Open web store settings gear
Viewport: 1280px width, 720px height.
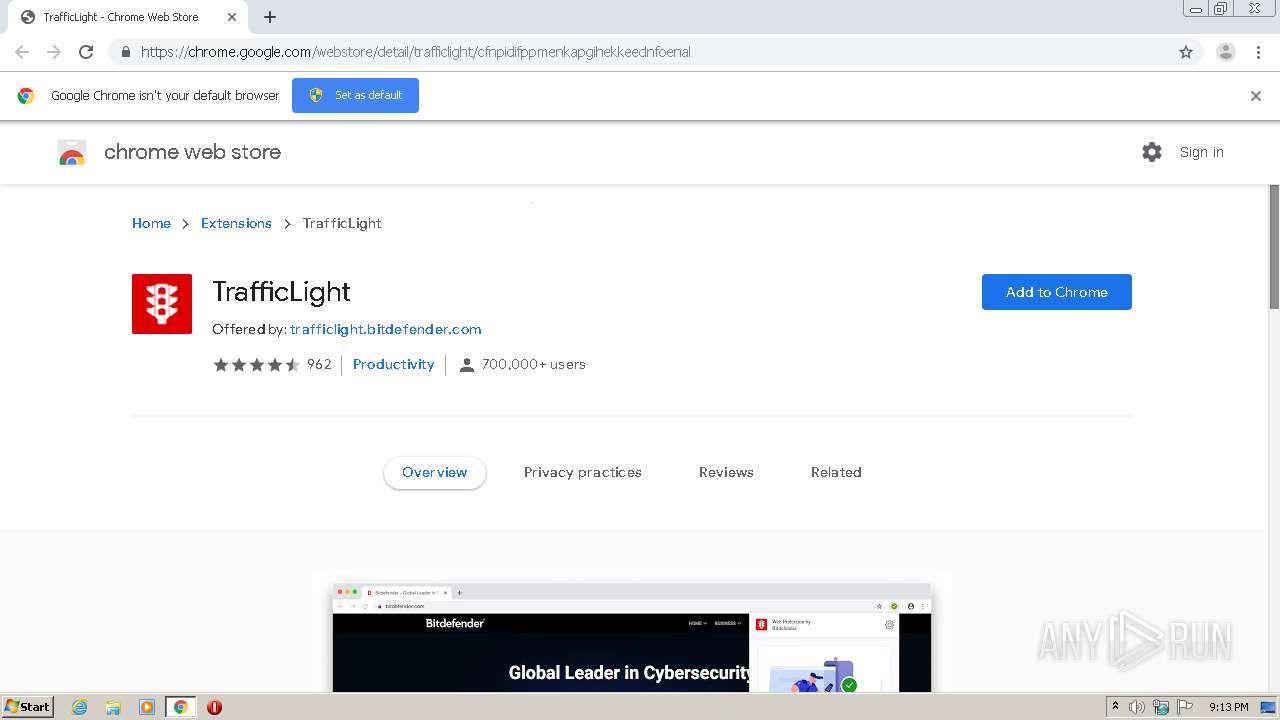pos(1152,152)
